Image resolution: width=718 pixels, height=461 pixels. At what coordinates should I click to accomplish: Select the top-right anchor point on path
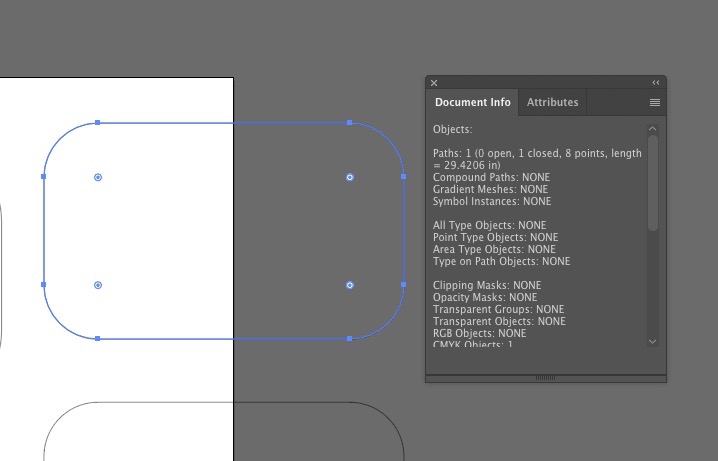350,123
